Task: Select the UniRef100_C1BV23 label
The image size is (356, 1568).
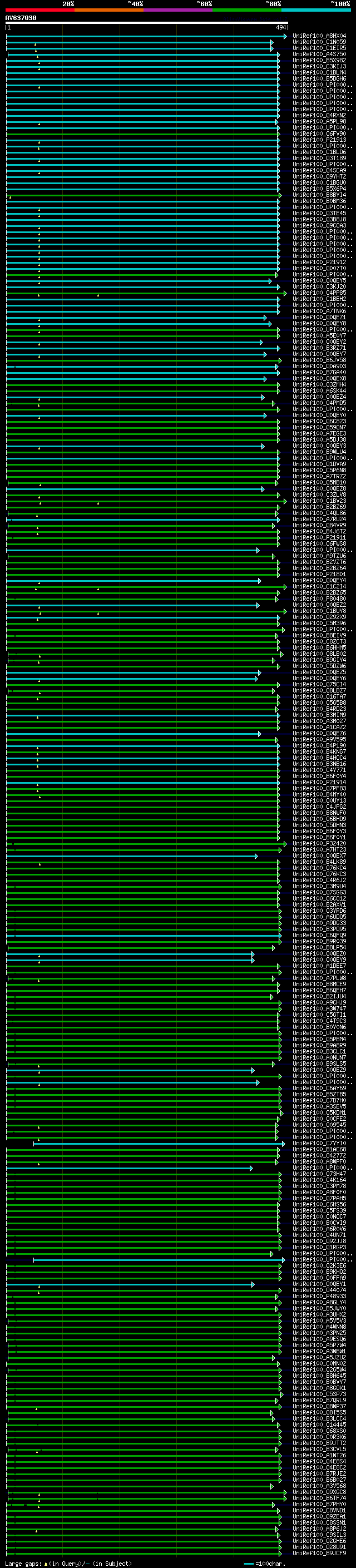Action: click(x=319, y=501)
